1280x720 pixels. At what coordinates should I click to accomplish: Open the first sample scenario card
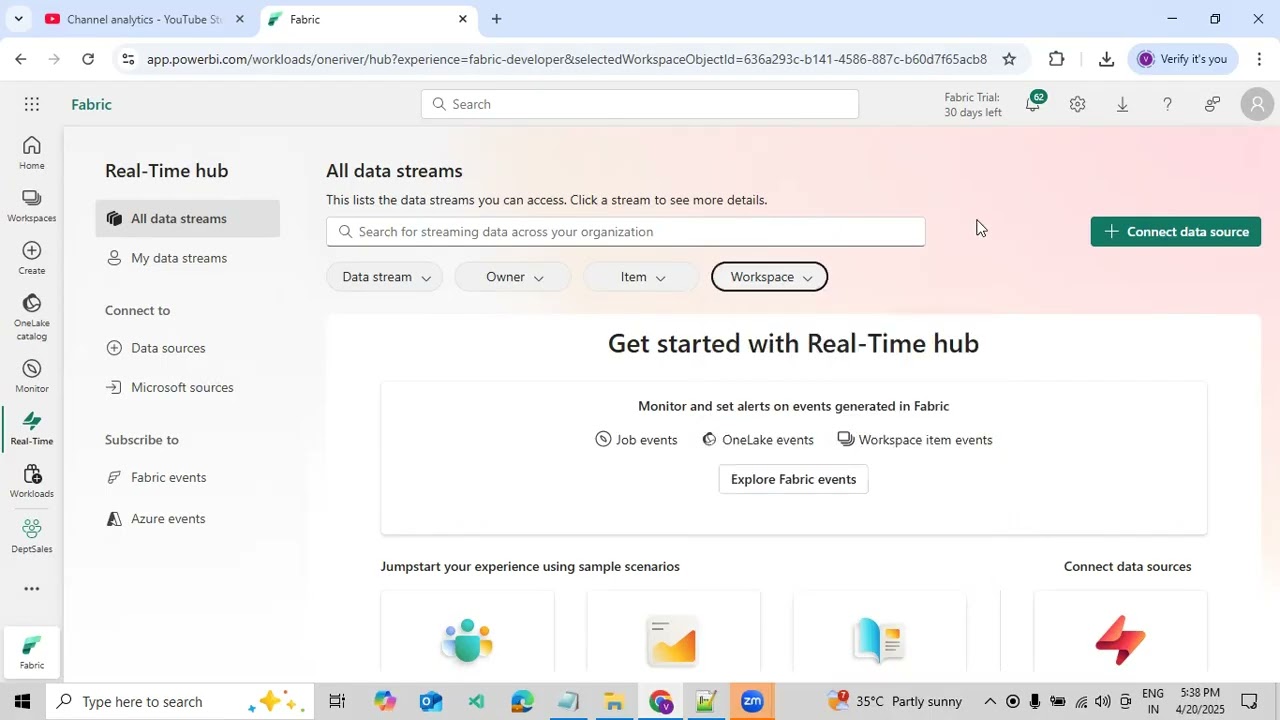point(467,631)
